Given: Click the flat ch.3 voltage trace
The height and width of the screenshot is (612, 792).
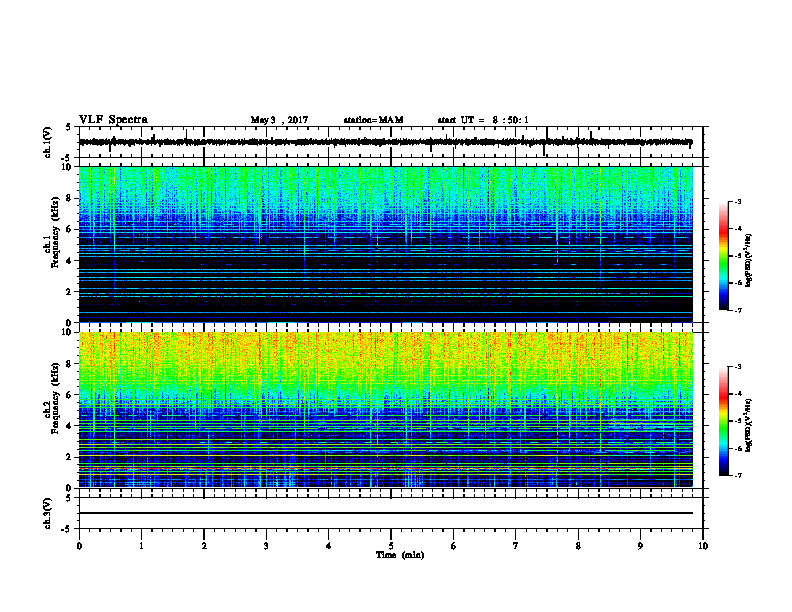Looking at the screenshot, I should [386, 513].
